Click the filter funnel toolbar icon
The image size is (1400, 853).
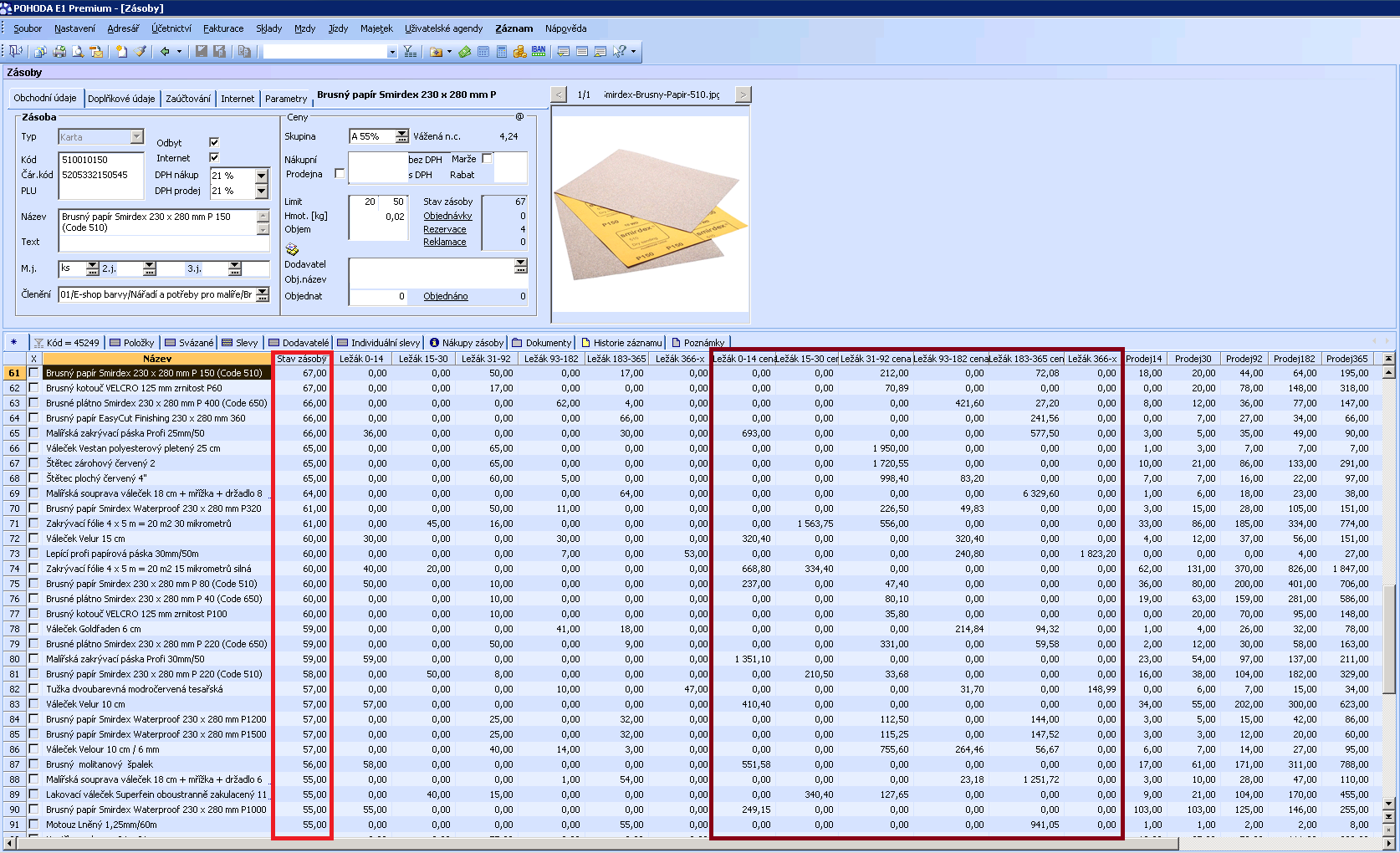tap(410, 51)
